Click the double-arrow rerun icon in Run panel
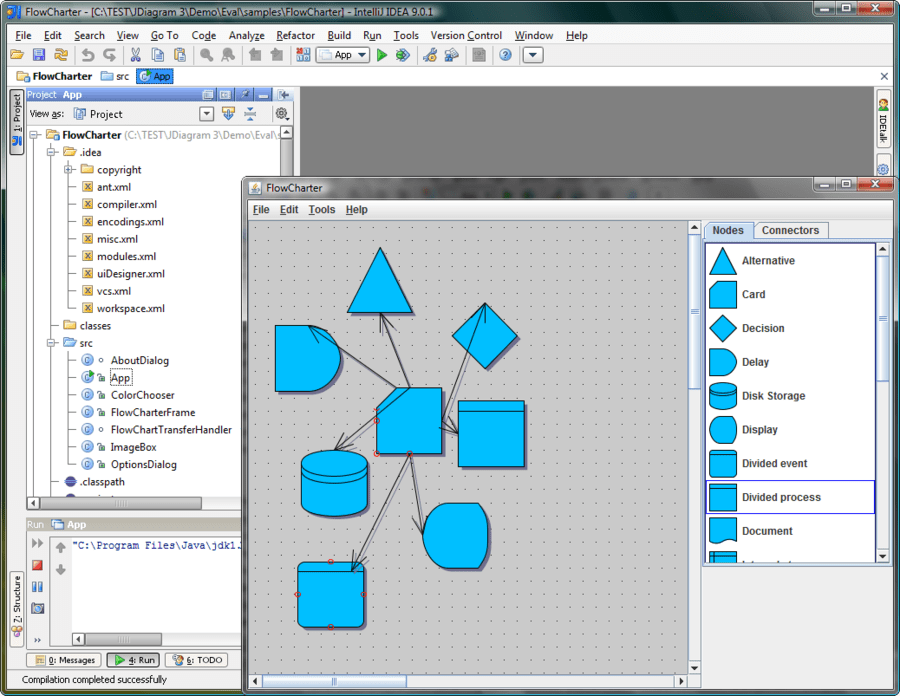 tap(37, 543)
